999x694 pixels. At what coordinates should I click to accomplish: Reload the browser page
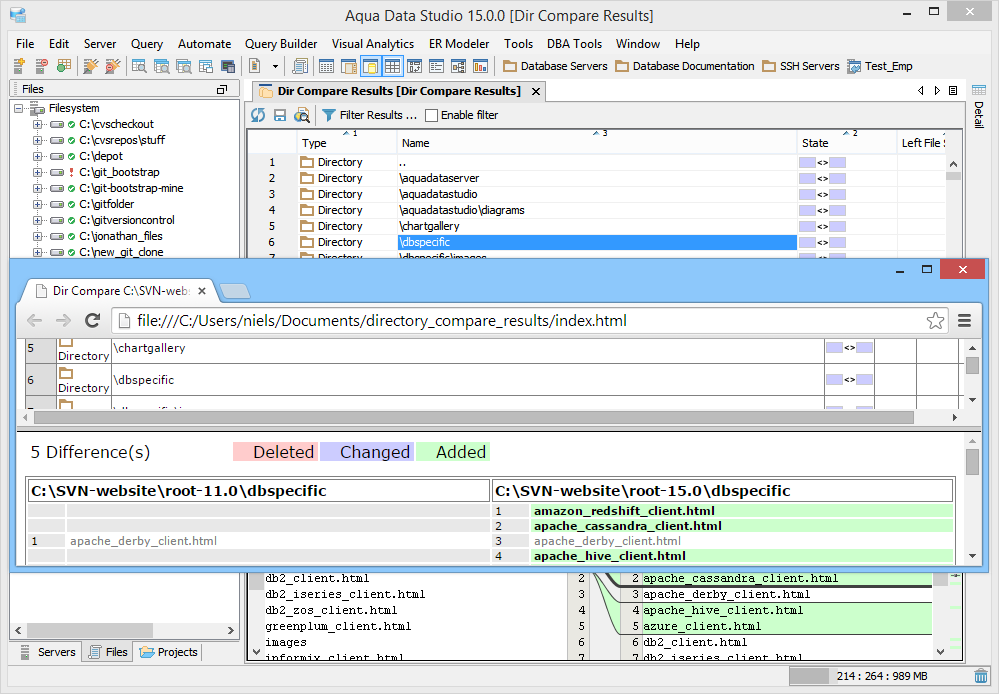(92, 321)
